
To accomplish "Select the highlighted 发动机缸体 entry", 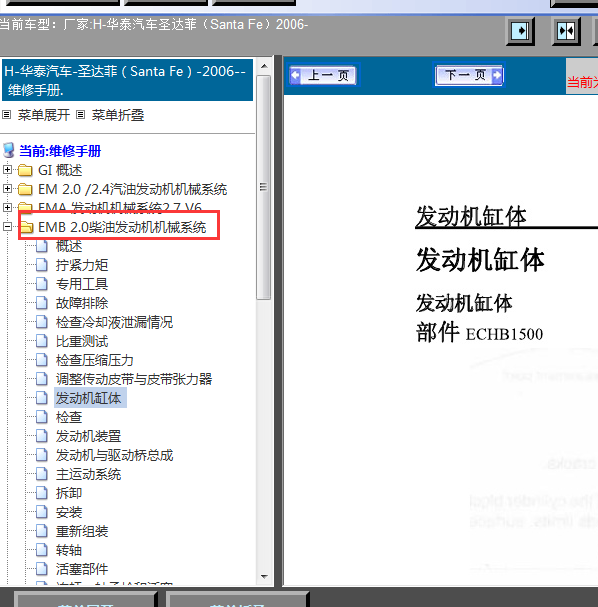I will [90, 398].
